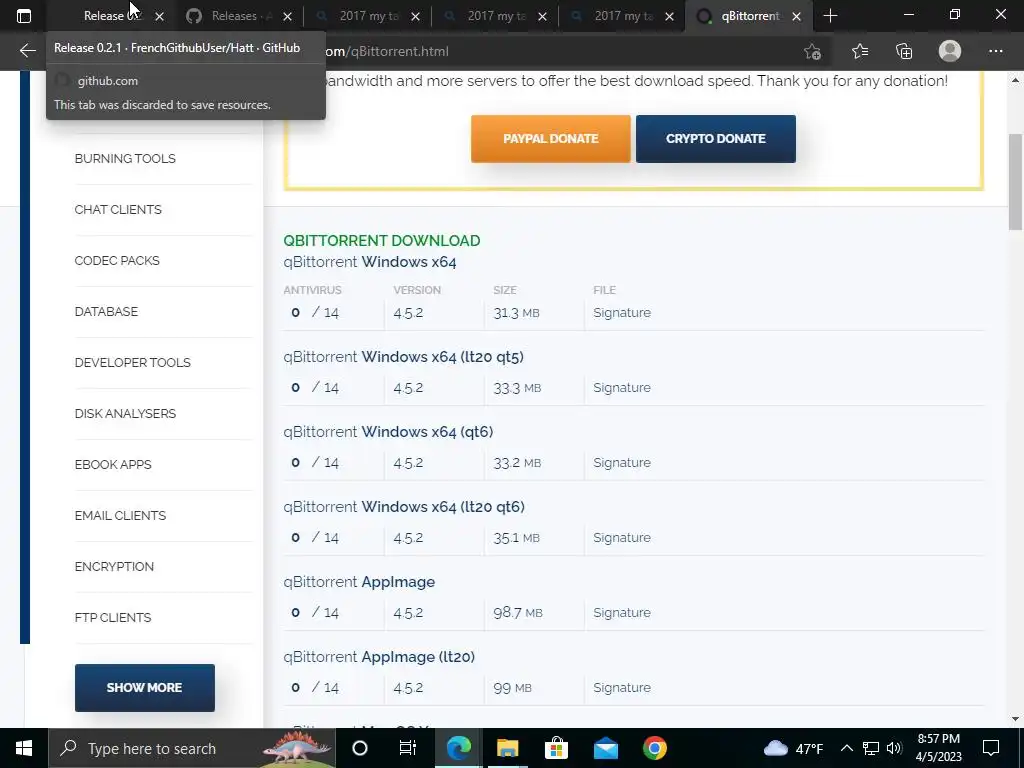Open the tab actions menu icon
The width and height of the screenshot is (1024, 768).
(24, 16)
